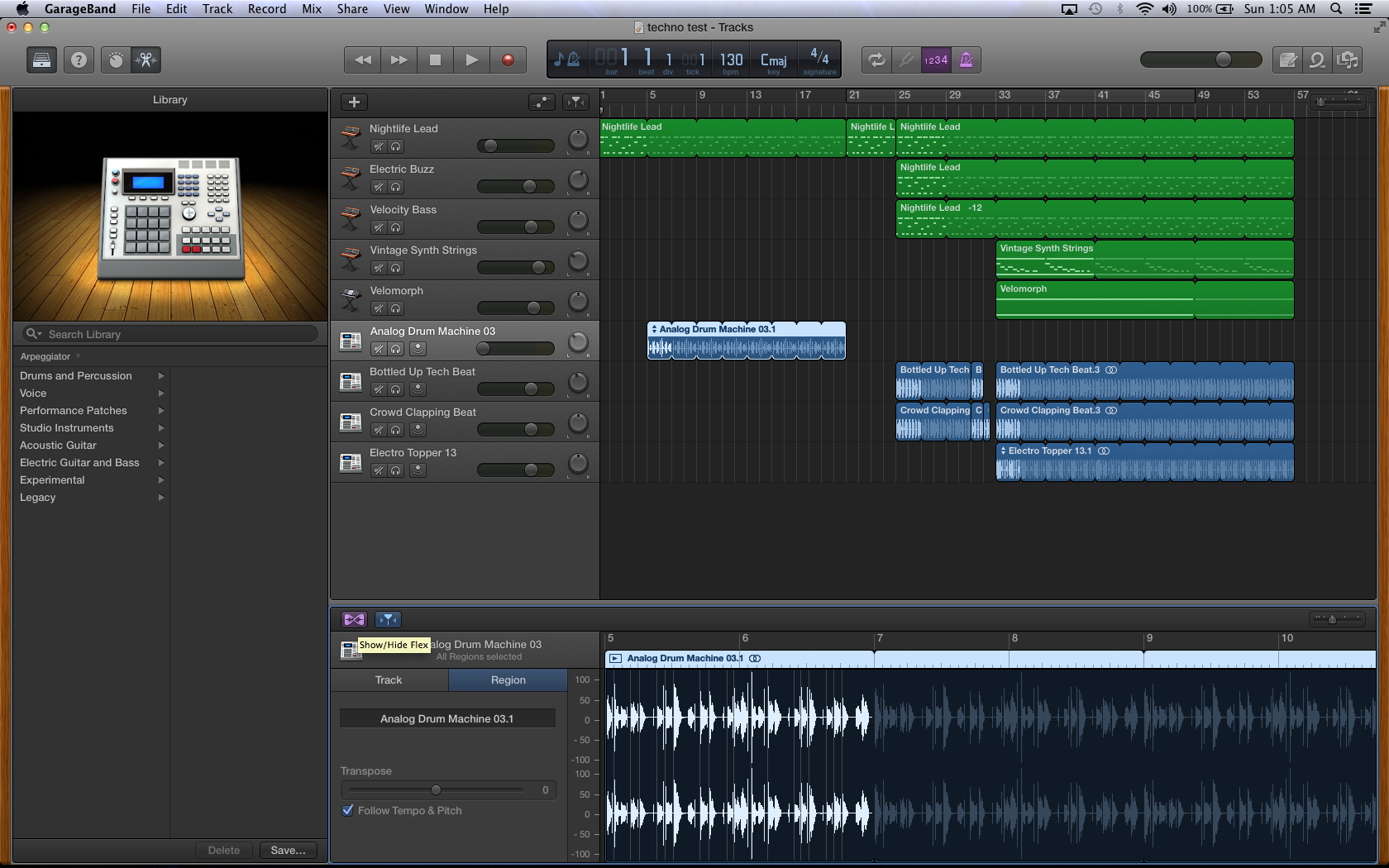Solo the Electric Buzz track

(x=396, y=187)
